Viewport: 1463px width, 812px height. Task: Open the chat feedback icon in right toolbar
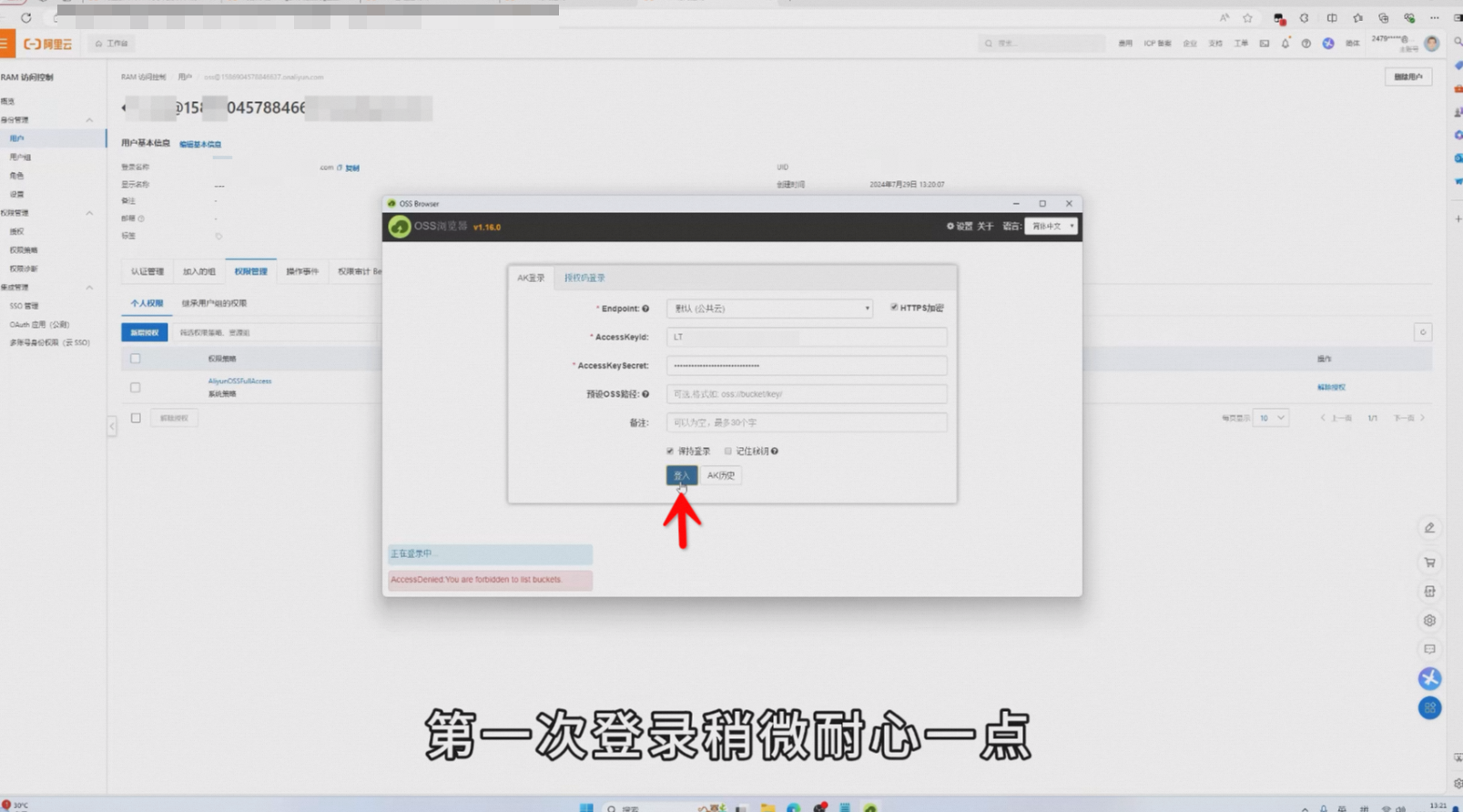pyautogui.click(x=1429, y=650)
